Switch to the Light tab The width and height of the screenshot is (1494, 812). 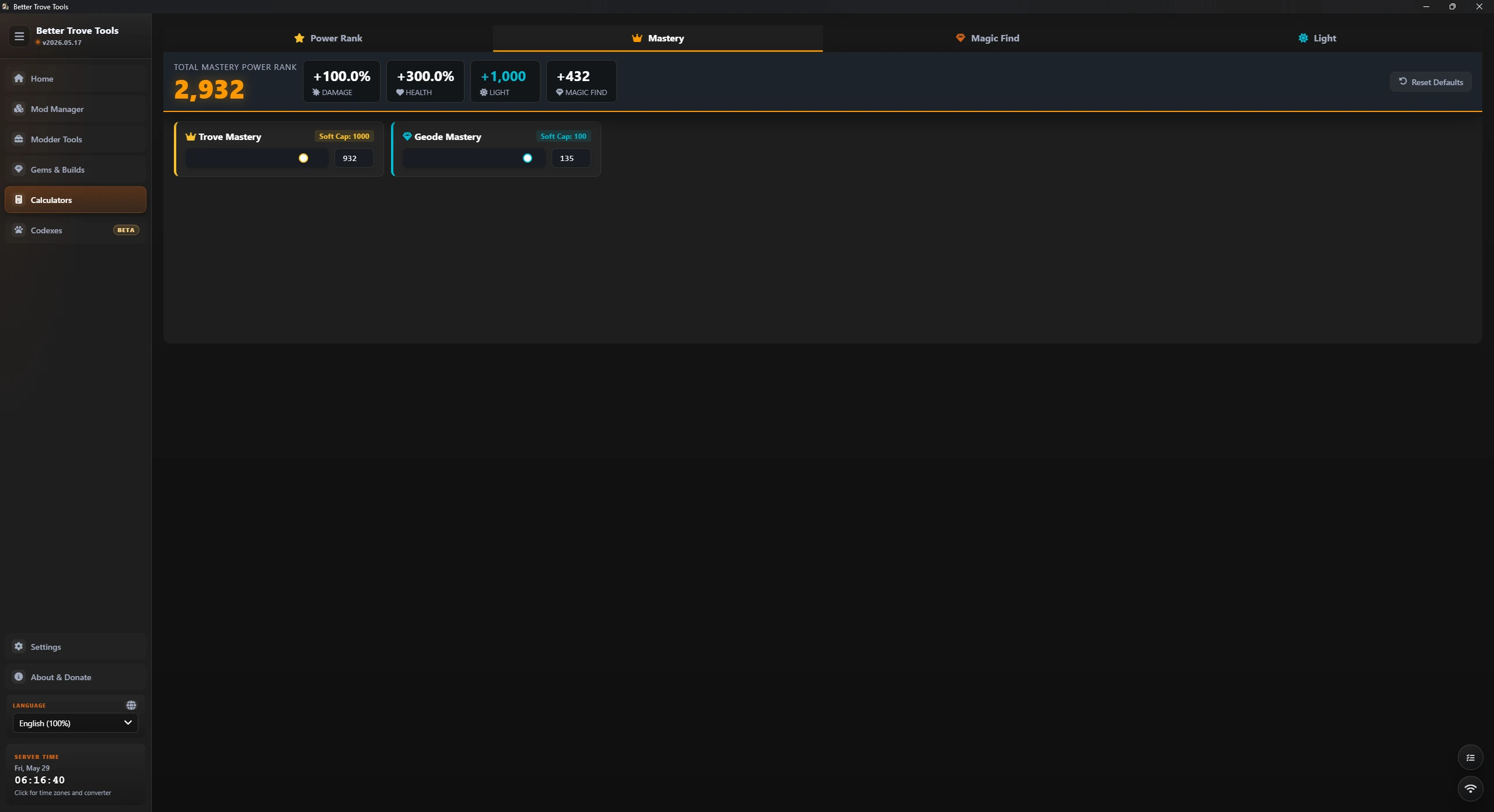click(1317, 38)
